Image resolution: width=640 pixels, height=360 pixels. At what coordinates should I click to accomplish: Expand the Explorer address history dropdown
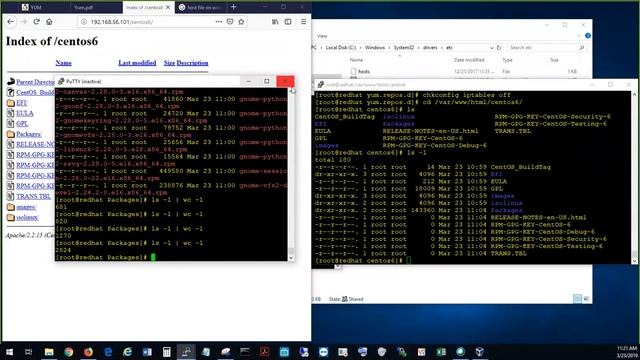click(491, 48)
